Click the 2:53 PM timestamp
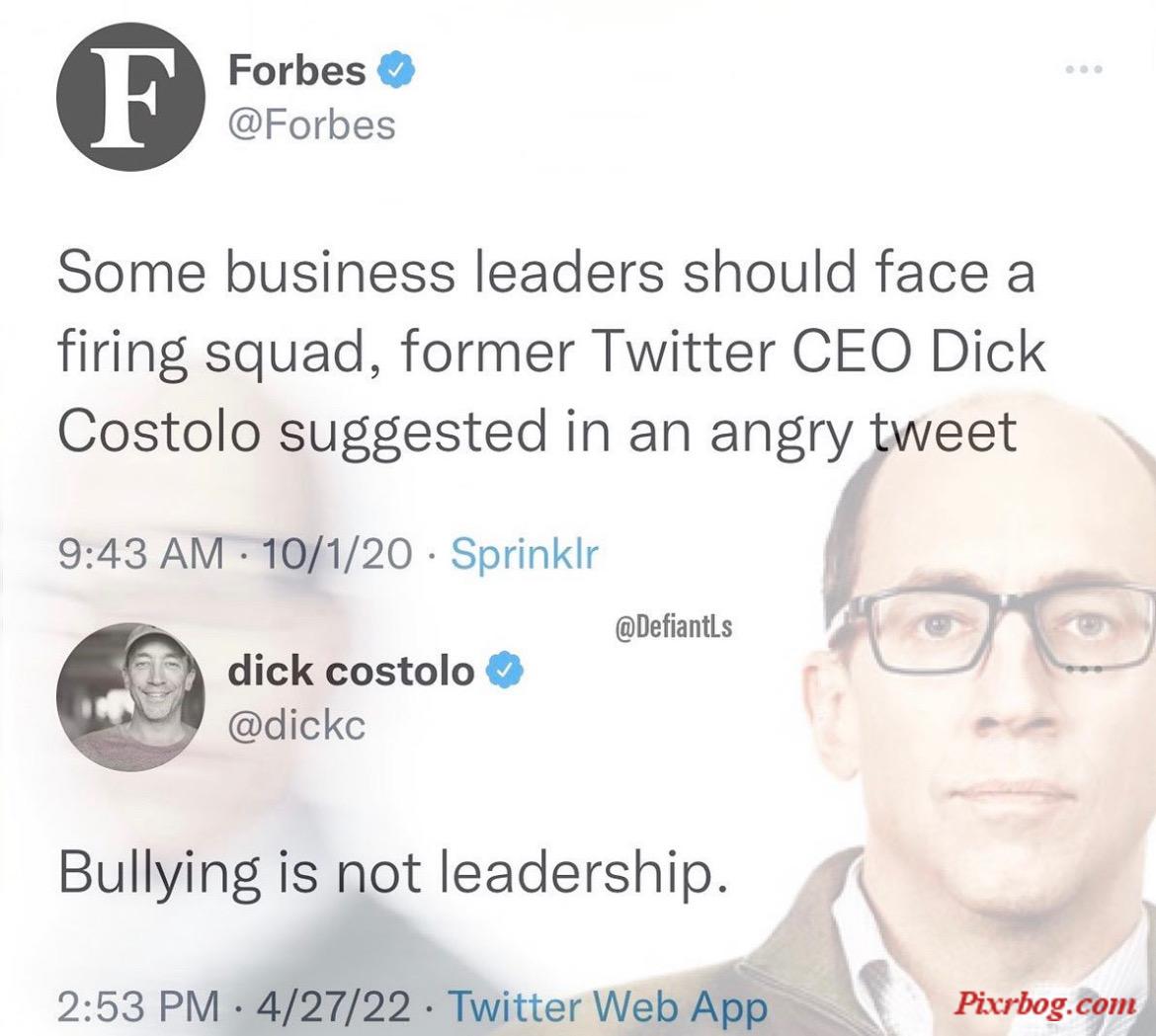The image size is (1156, 1036). 139,1005
